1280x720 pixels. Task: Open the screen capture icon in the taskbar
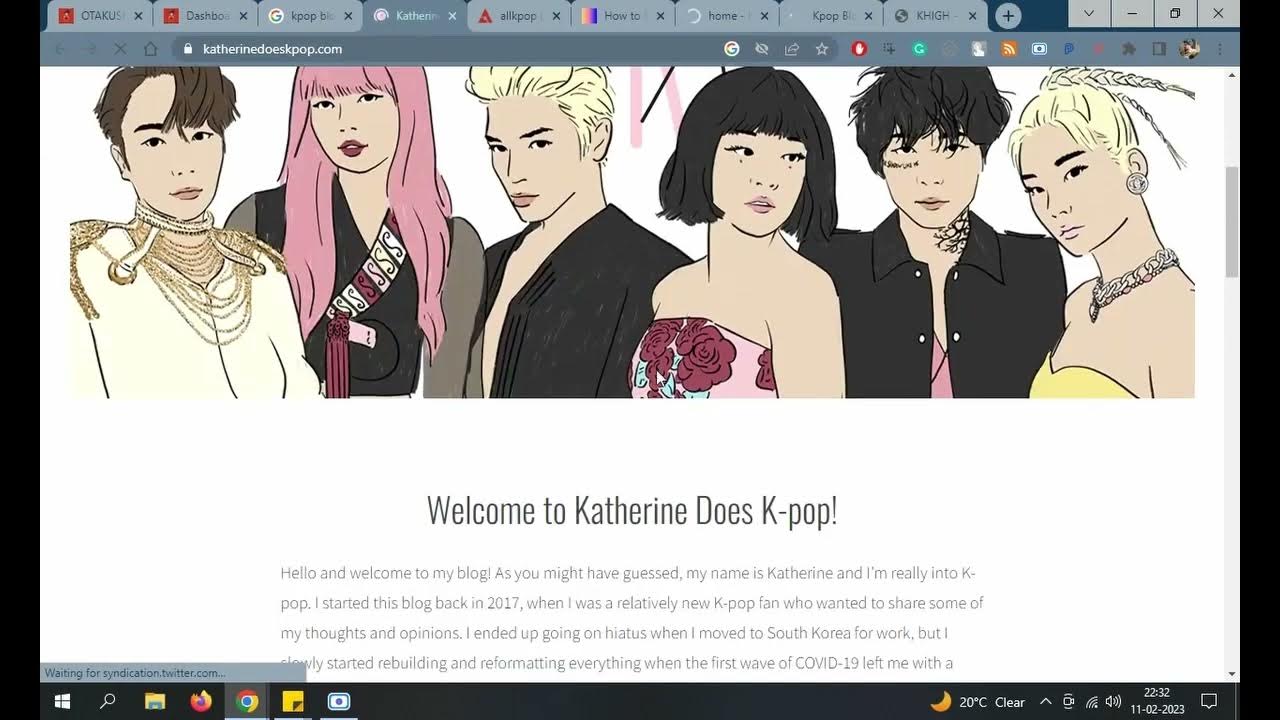338,701
